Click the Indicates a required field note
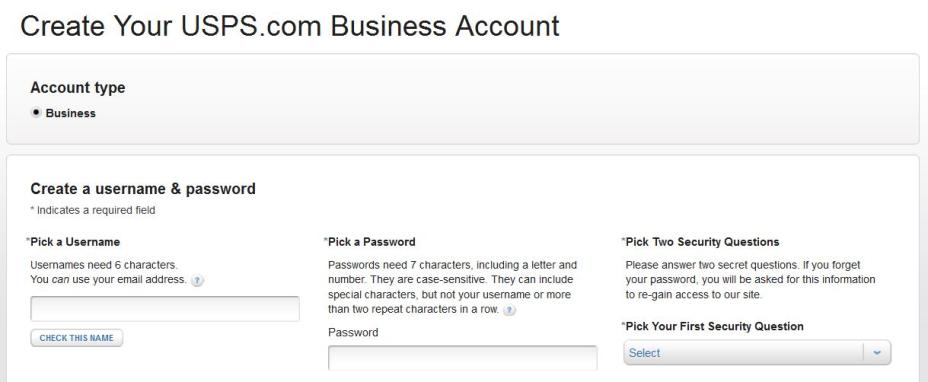The height and width of the screenshot is (382, 928). point(93,210)
